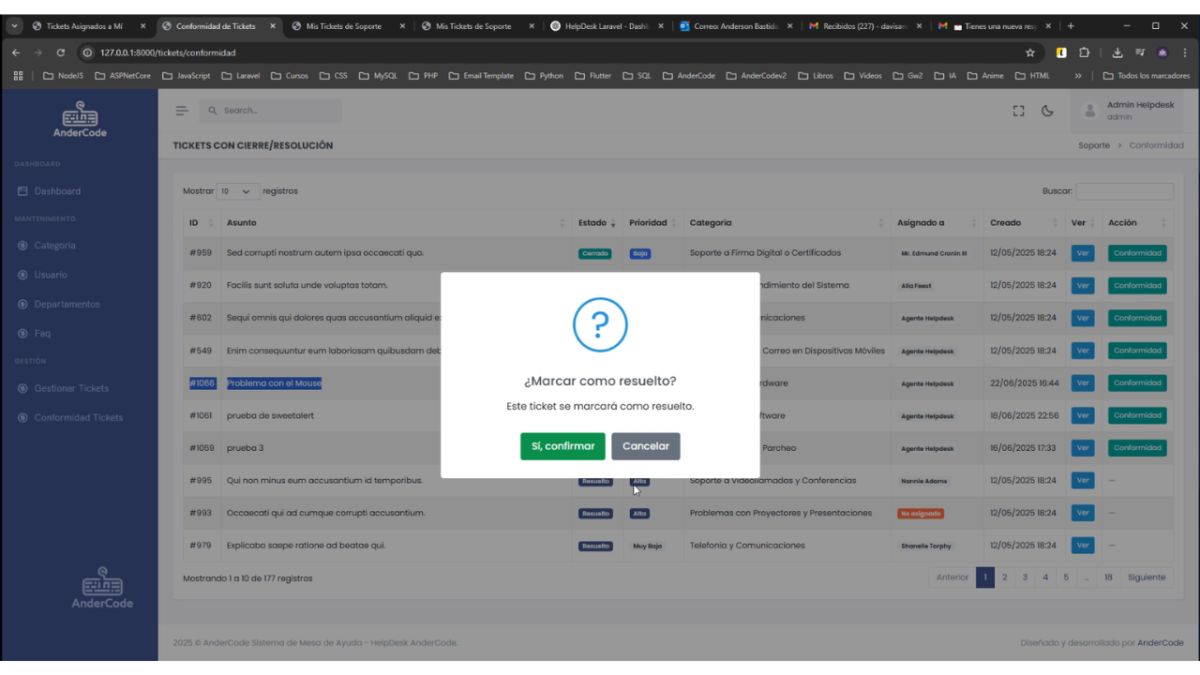Open Gestionar Tickets in the sidebar
This screenshot has width=1200, height=675.
tap(71, 388)
